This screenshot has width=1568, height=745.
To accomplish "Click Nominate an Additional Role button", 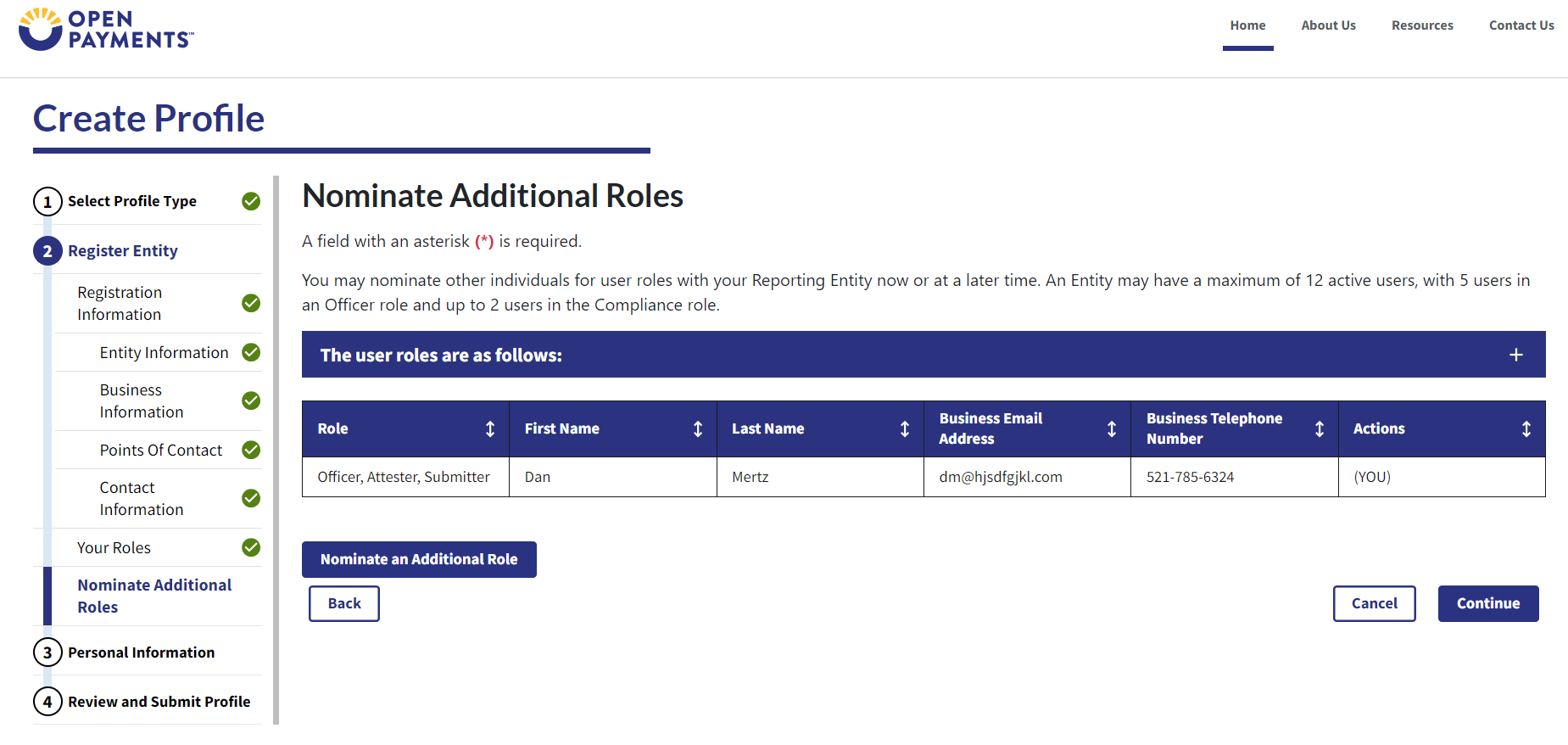I will [x=419, y=559].
